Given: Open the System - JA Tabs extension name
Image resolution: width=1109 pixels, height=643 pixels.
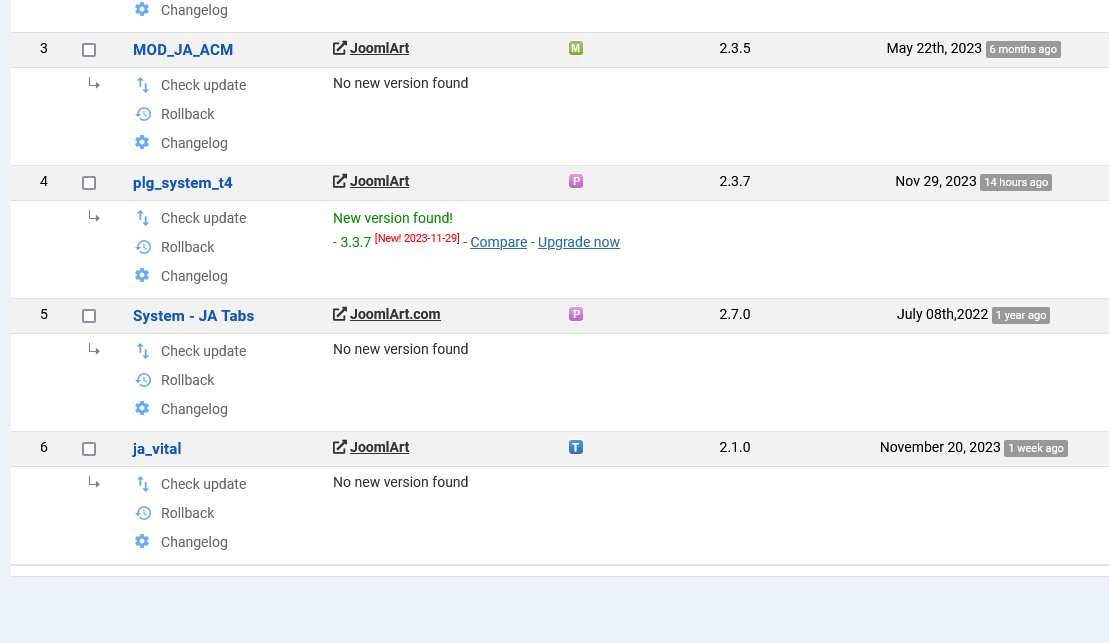Looking at the screenshot, I should (x=193, y=316).
